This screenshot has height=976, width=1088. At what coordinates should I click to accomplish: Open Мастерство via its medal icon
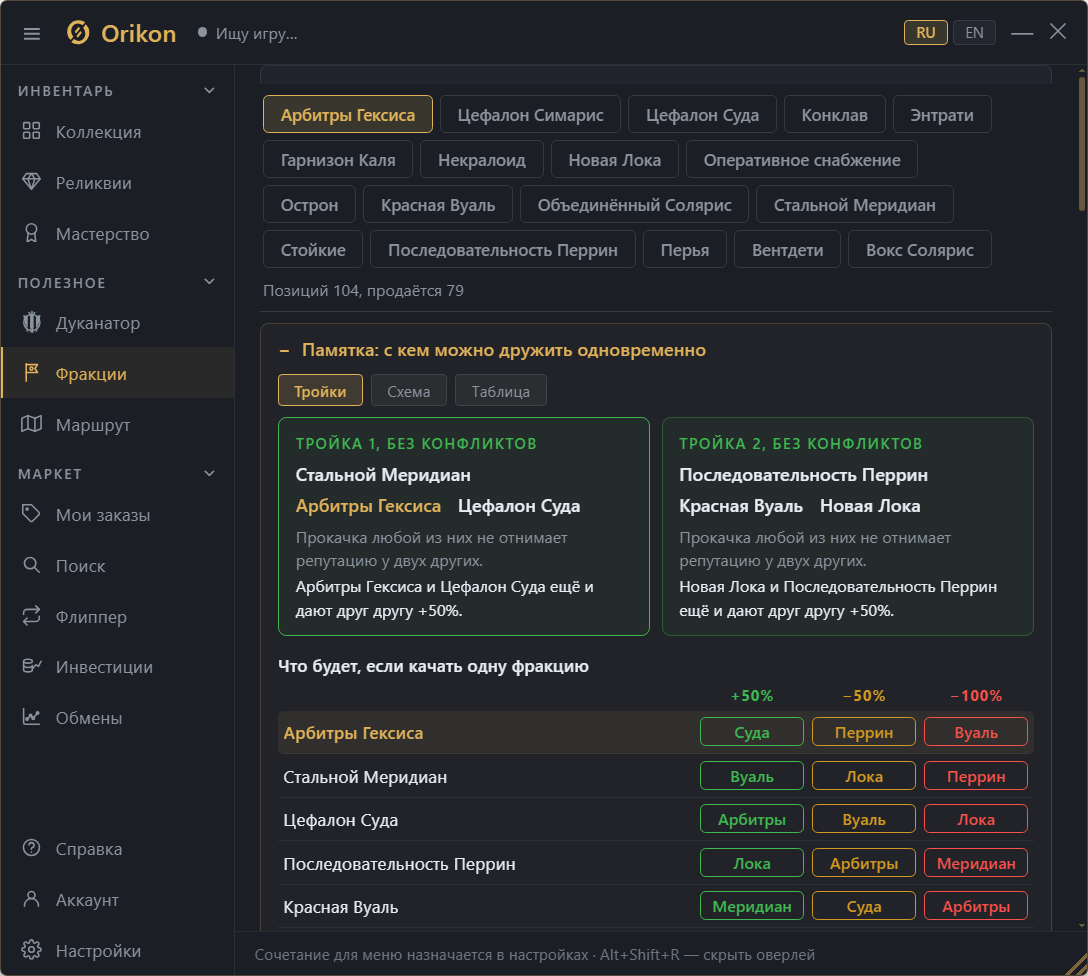(x=31, y=233)
